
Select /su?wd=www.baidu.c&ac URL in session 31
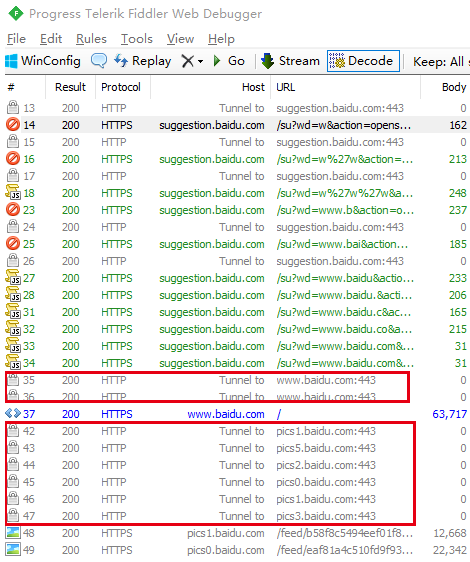pyautogui.click(x=343, y=312)
